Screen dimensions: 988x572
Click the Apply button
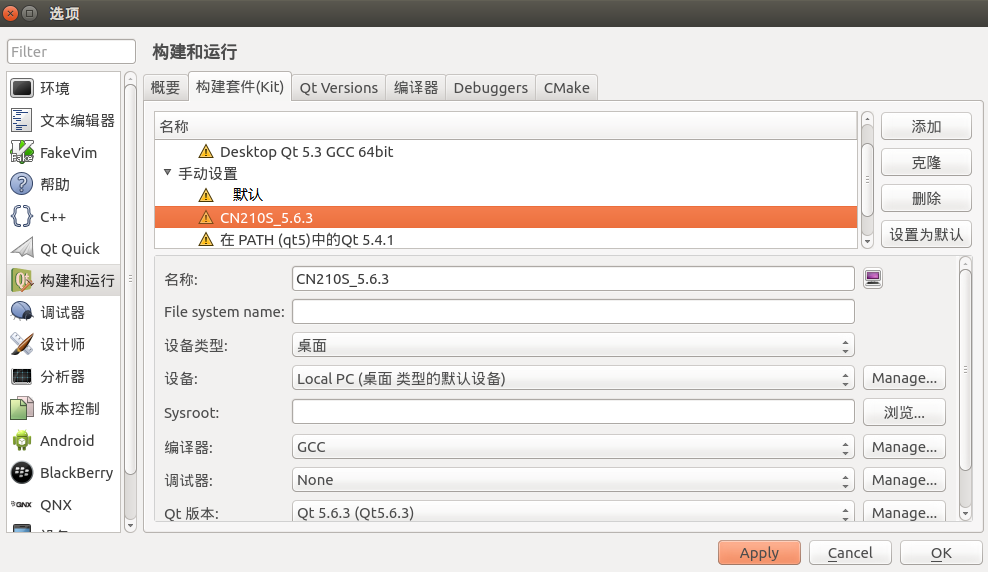(x=759, y=553)
